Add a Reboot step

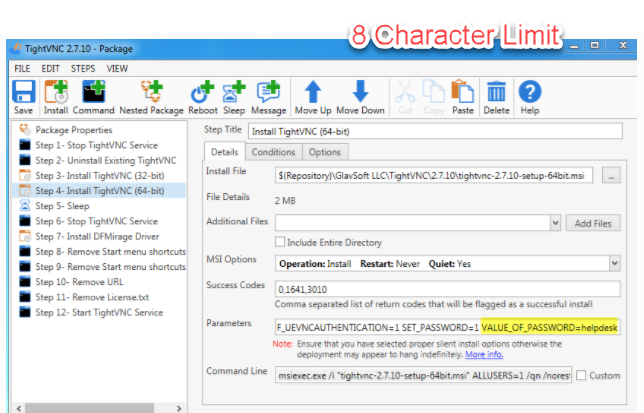pyautogui.click(x=202, y=97)
